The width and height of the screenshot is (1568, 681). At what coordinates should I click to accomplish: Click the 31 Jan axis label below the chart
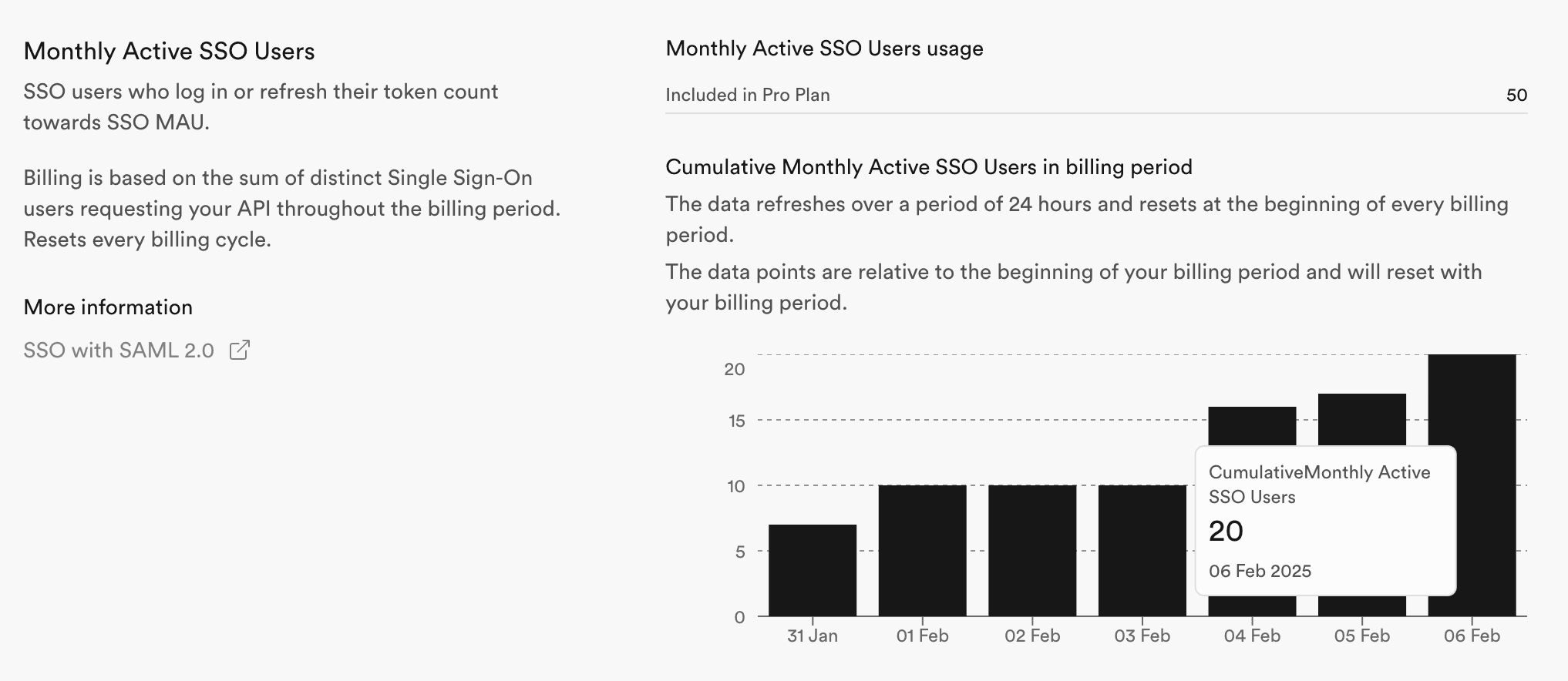pyautogui.click(x=813, y=636)
